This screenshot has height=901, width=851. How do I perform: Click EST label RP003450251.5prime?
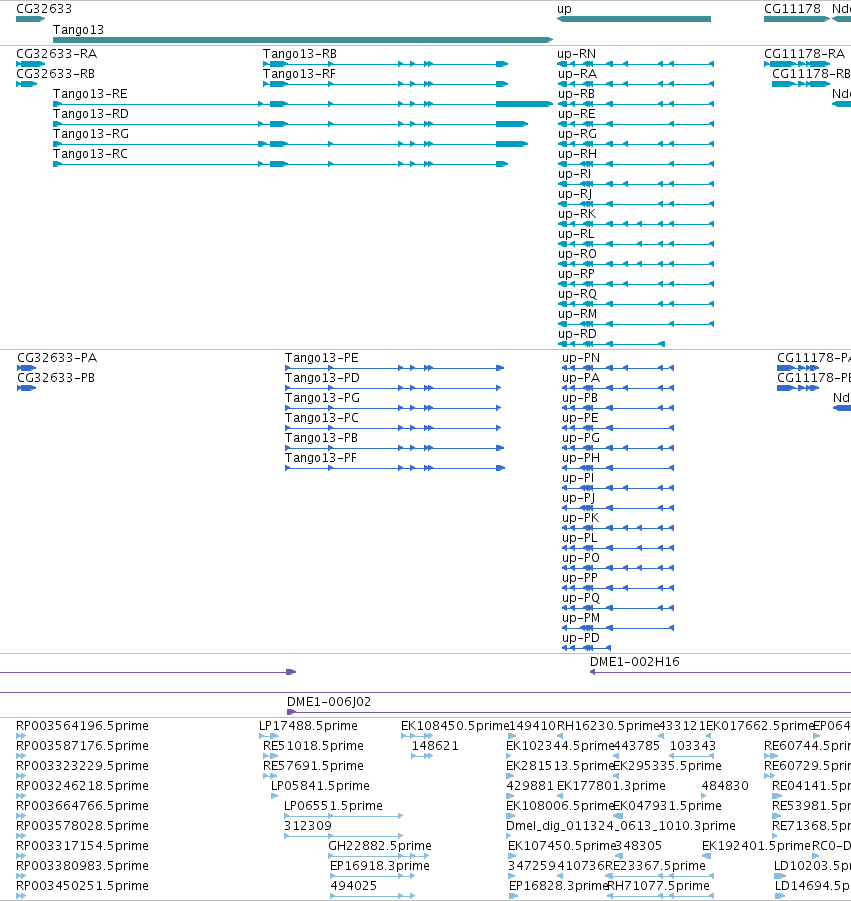(x=82, y=885)
